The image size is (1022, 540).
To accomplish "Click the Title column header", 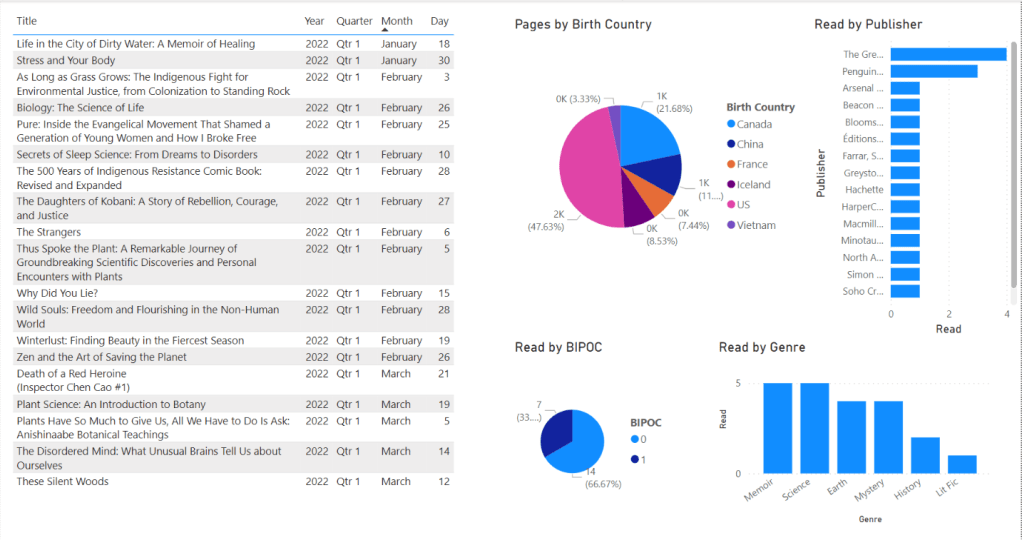I will point(27,21).
